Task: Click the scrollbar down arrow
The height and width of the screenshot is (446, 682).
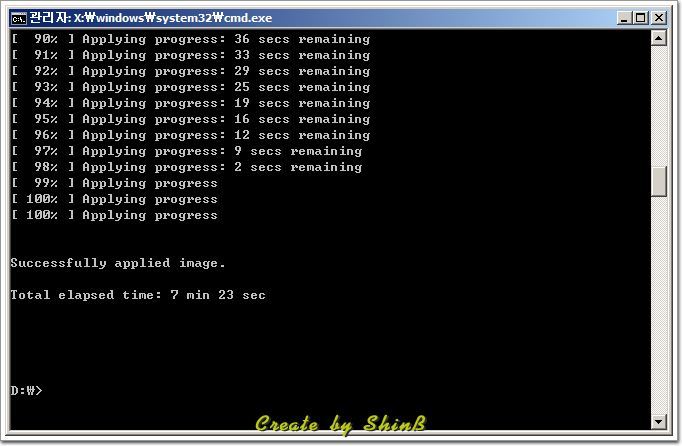Action: (x=659, y=421)
